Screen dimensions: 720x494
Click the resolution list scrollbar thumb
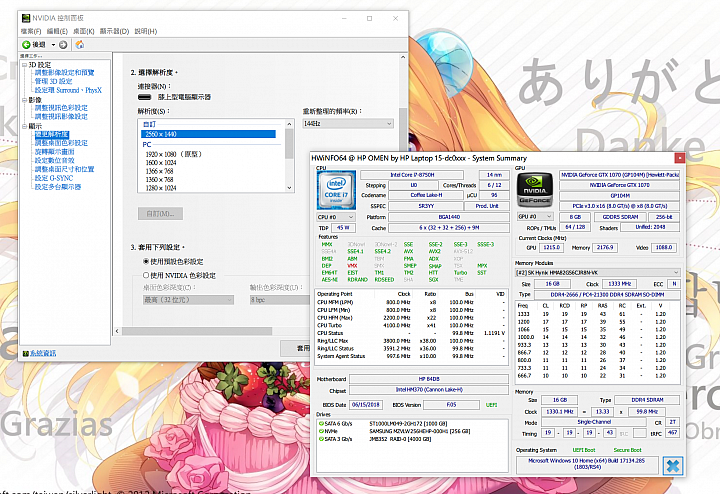(289, 143)
